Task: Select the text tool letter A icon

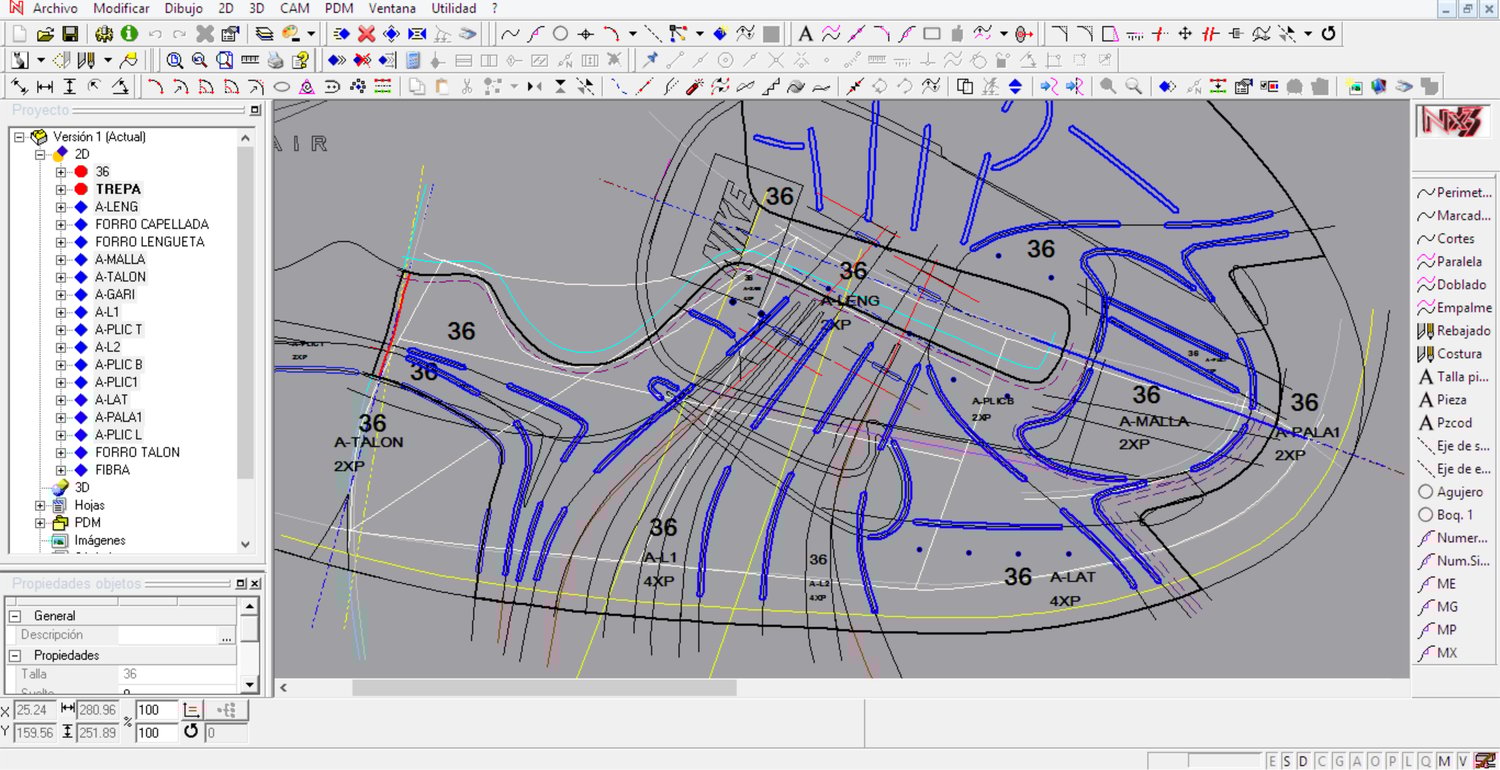Action: click(805, 34)
